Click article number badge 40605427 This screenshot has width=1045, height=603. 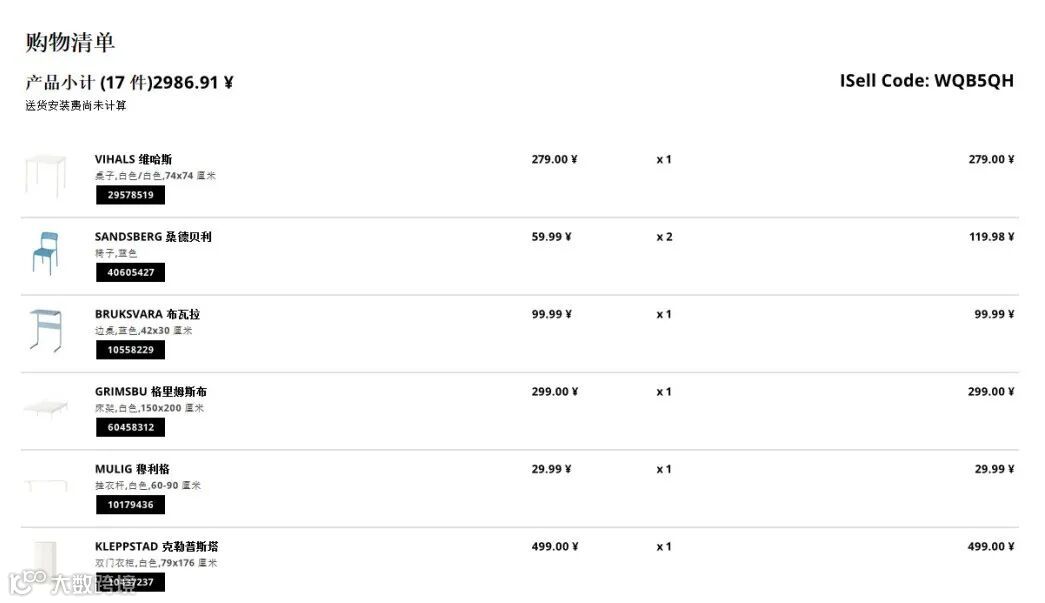[x=131, y=272]
